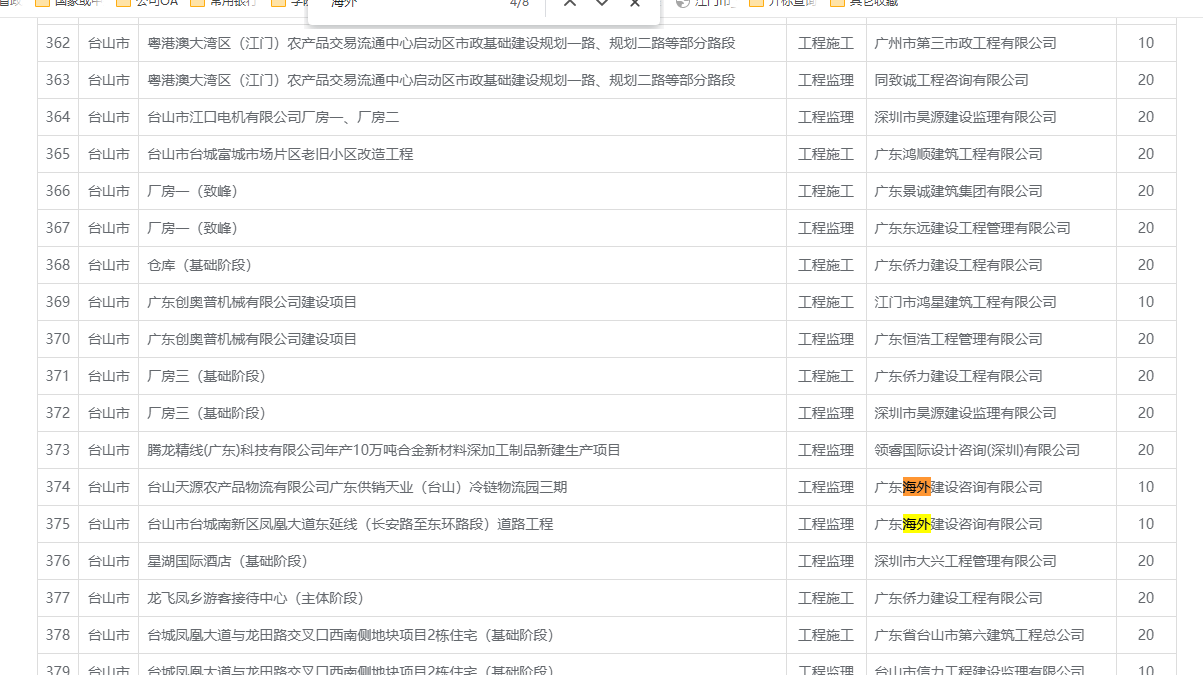Click the score 10 in row 369

1145,302
